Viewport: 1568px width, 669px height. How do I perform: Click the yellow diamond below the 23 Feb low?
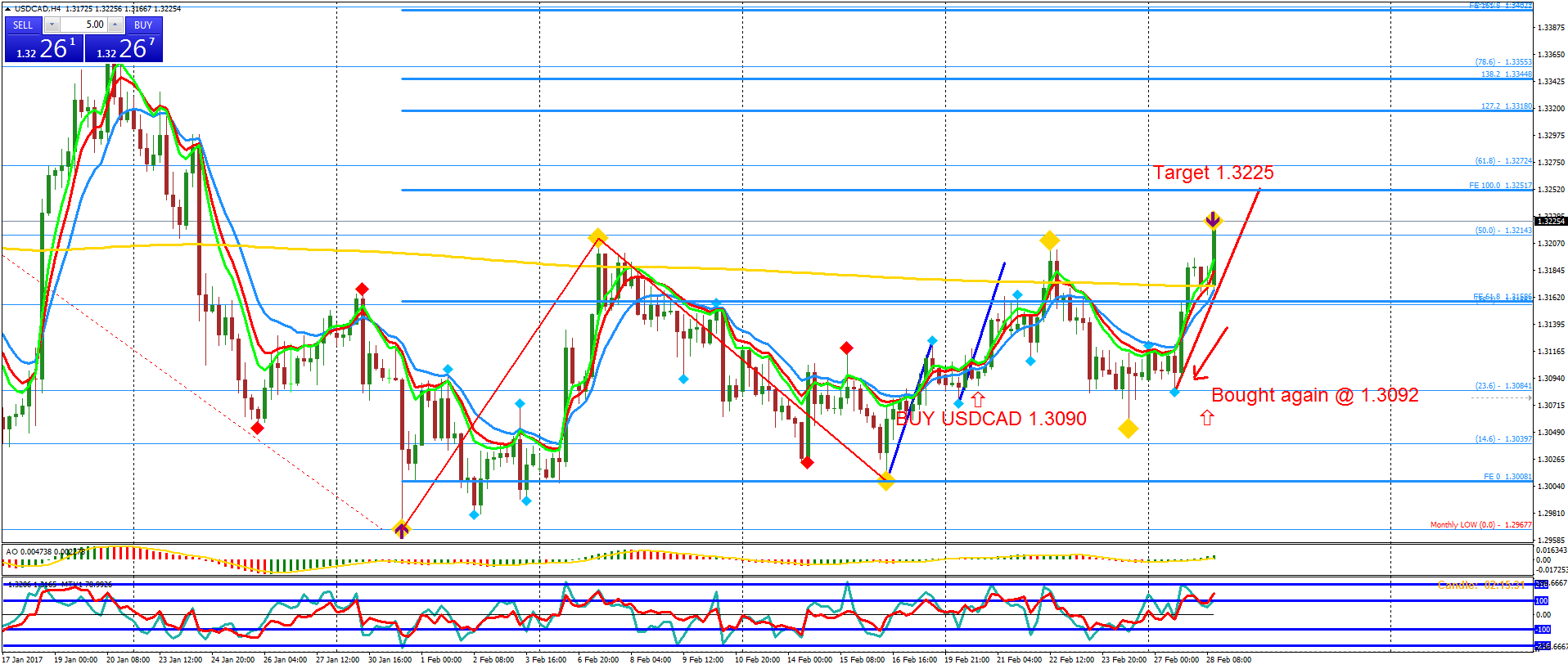[x=1128, y=429]
